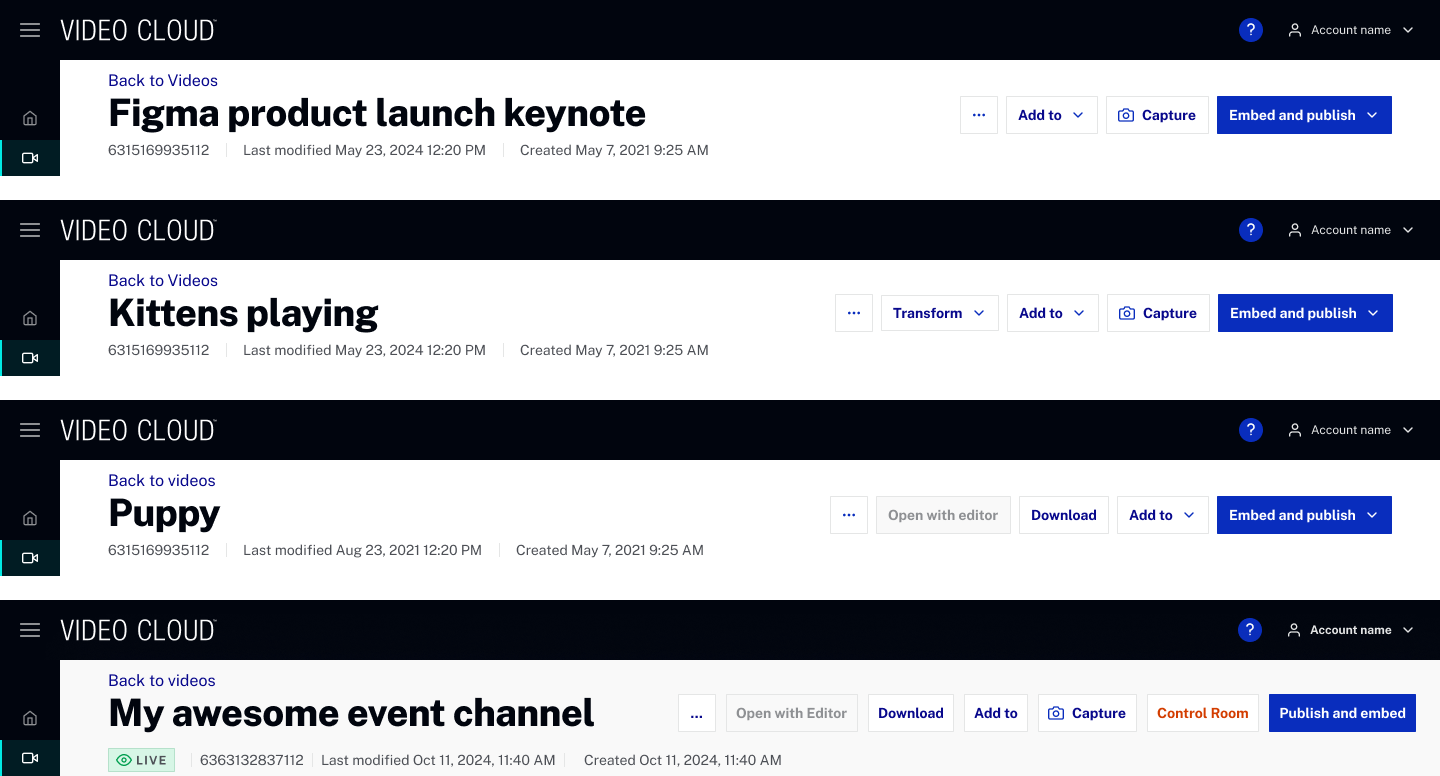Expand Transform dropdown for Kittens playing
Image resolution: width=1440 pixels, height=776 pixels.
coord(939,313)
